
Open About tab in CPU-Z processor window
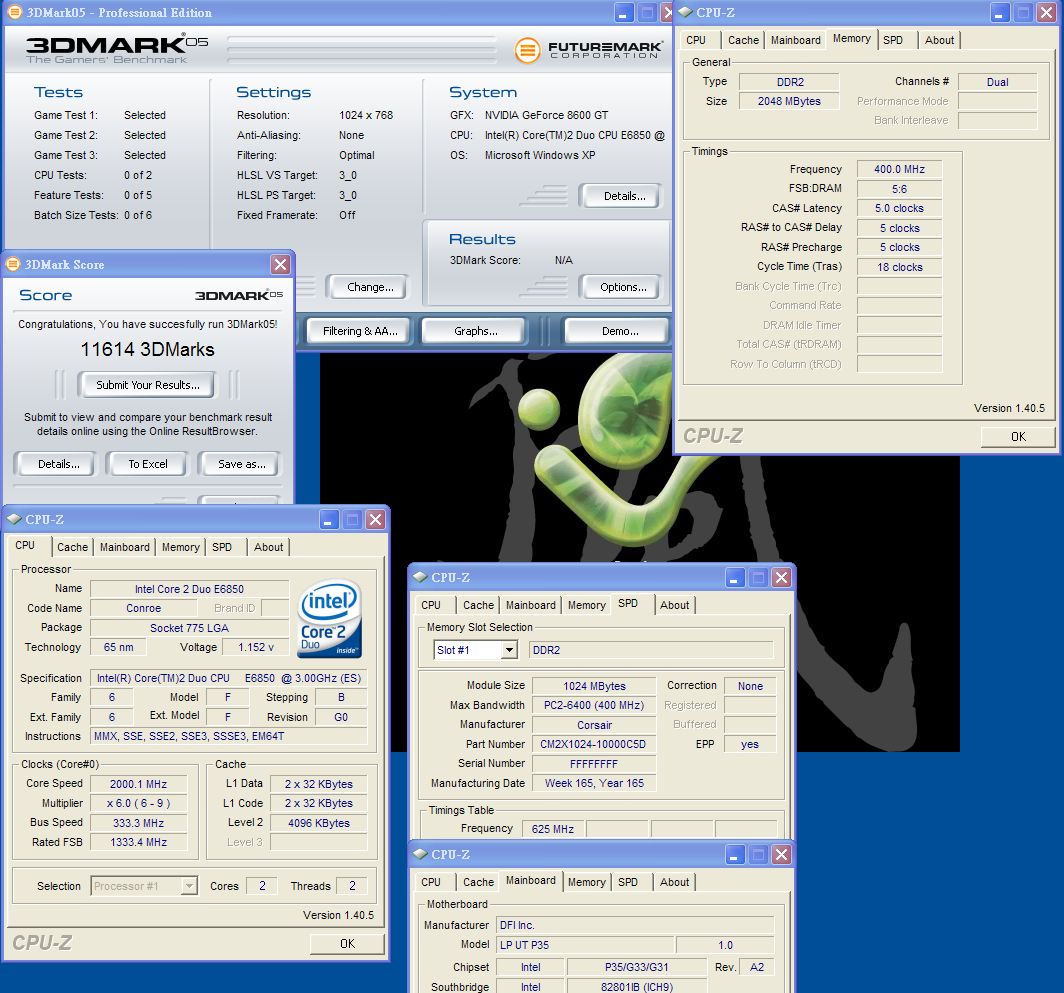pos(269,547)
